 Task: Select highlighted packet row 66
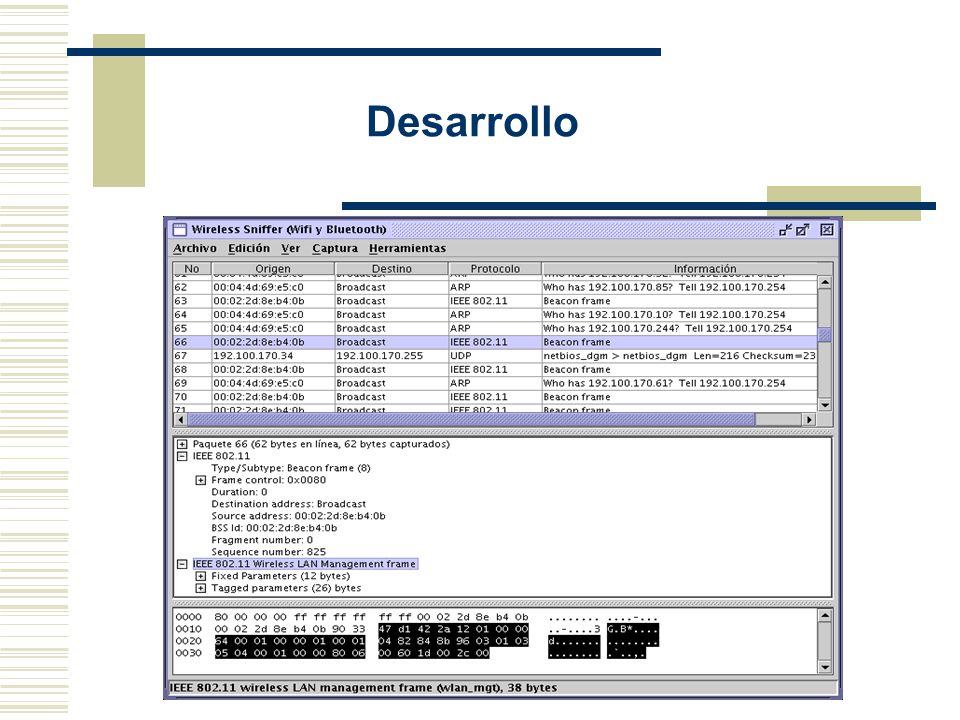pyautogui.click(x=495, y=342)
